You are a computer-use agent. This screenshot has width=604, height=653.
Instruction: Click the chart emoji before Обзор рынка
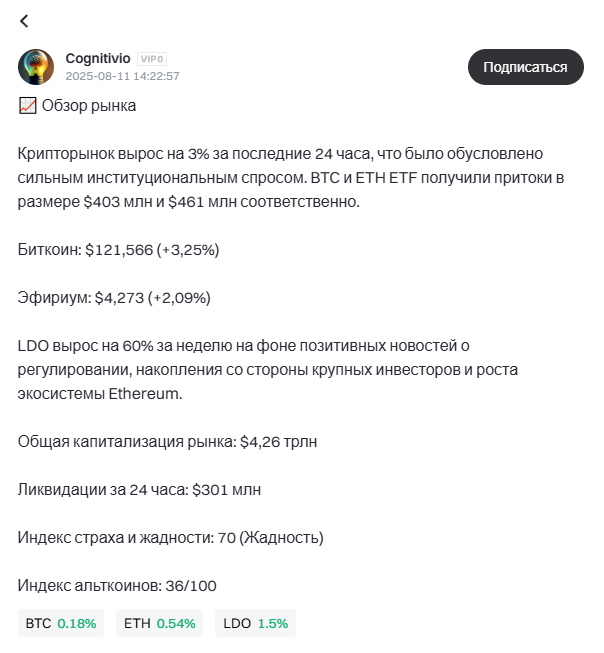(x=27, y=105)
